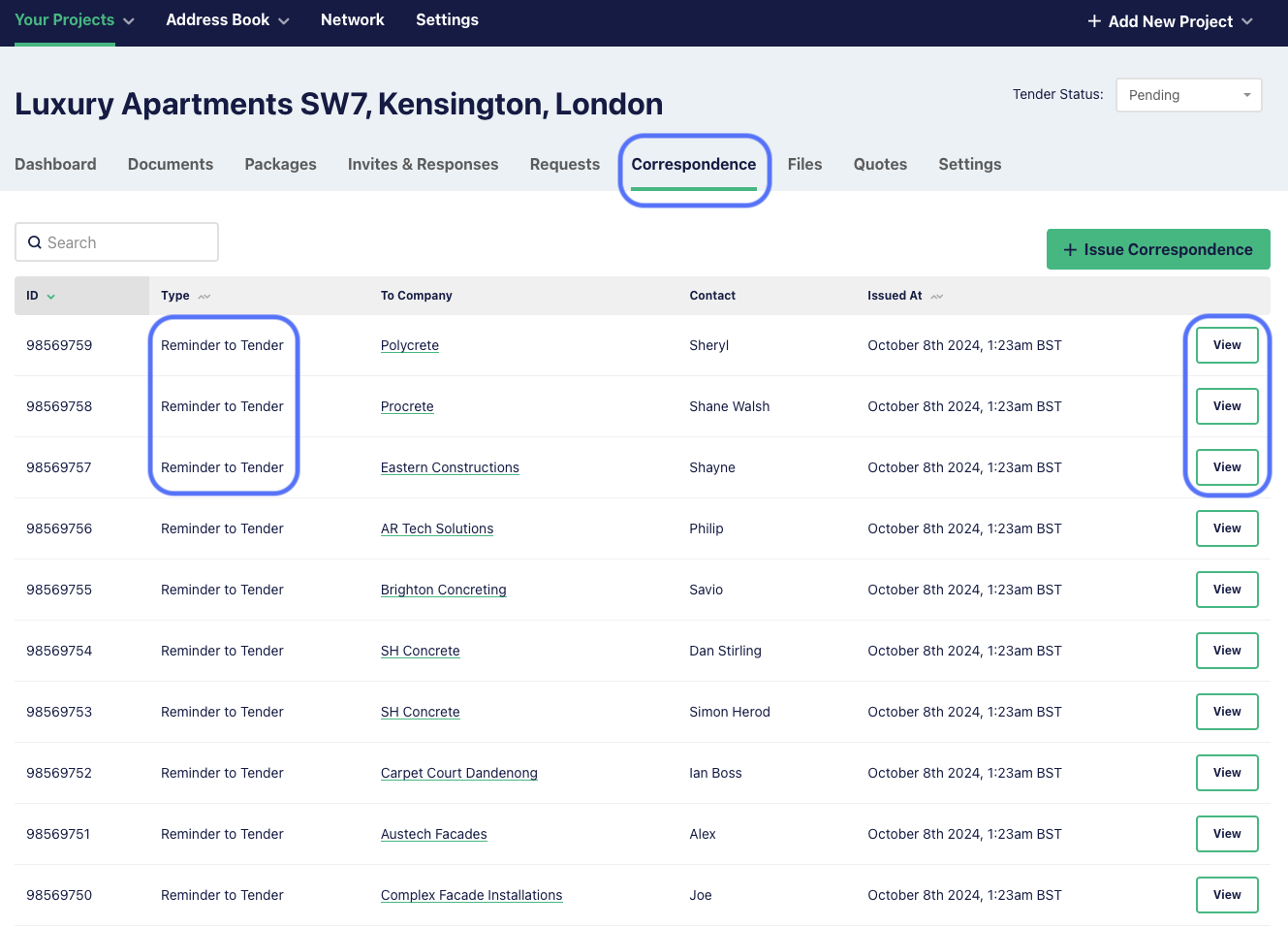Sort by ID using its arrow icon

tap(51, 297)
